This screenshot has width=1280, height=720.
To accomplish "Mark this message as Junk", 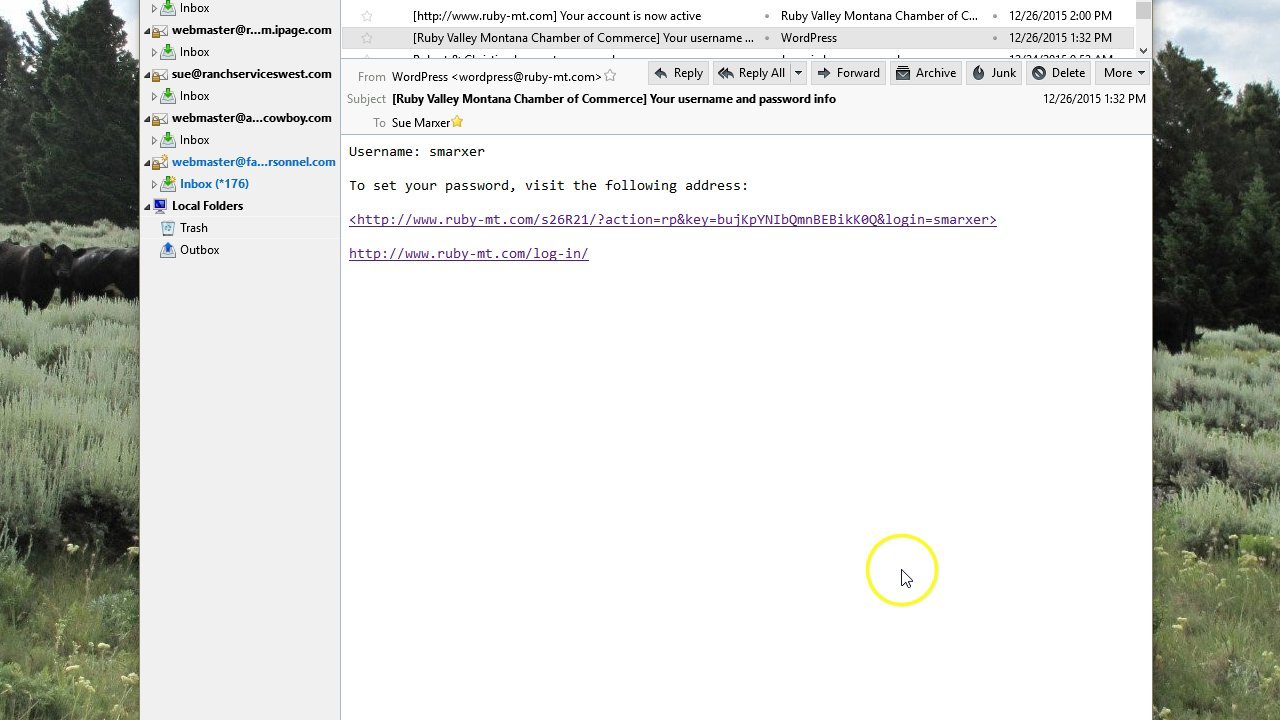I will (993, 73).
